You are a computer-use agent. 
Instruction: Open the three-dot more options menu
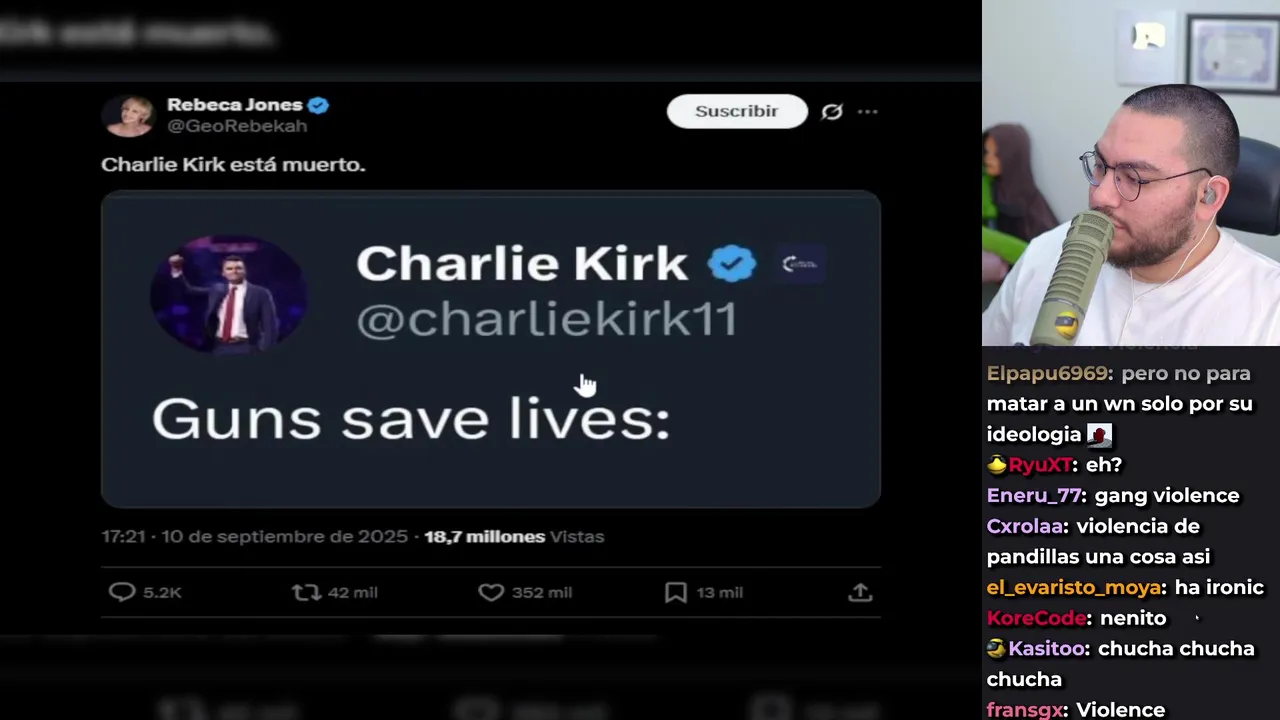867,112
